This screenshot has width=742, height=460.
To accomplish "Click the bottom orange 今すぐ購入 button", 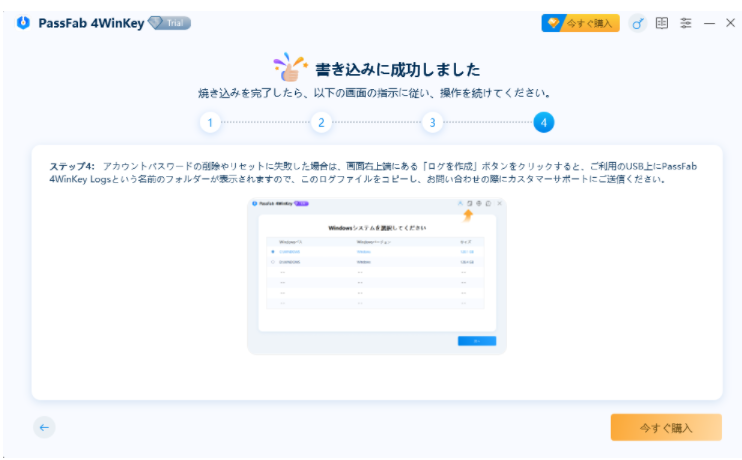I will click(666, 427).
